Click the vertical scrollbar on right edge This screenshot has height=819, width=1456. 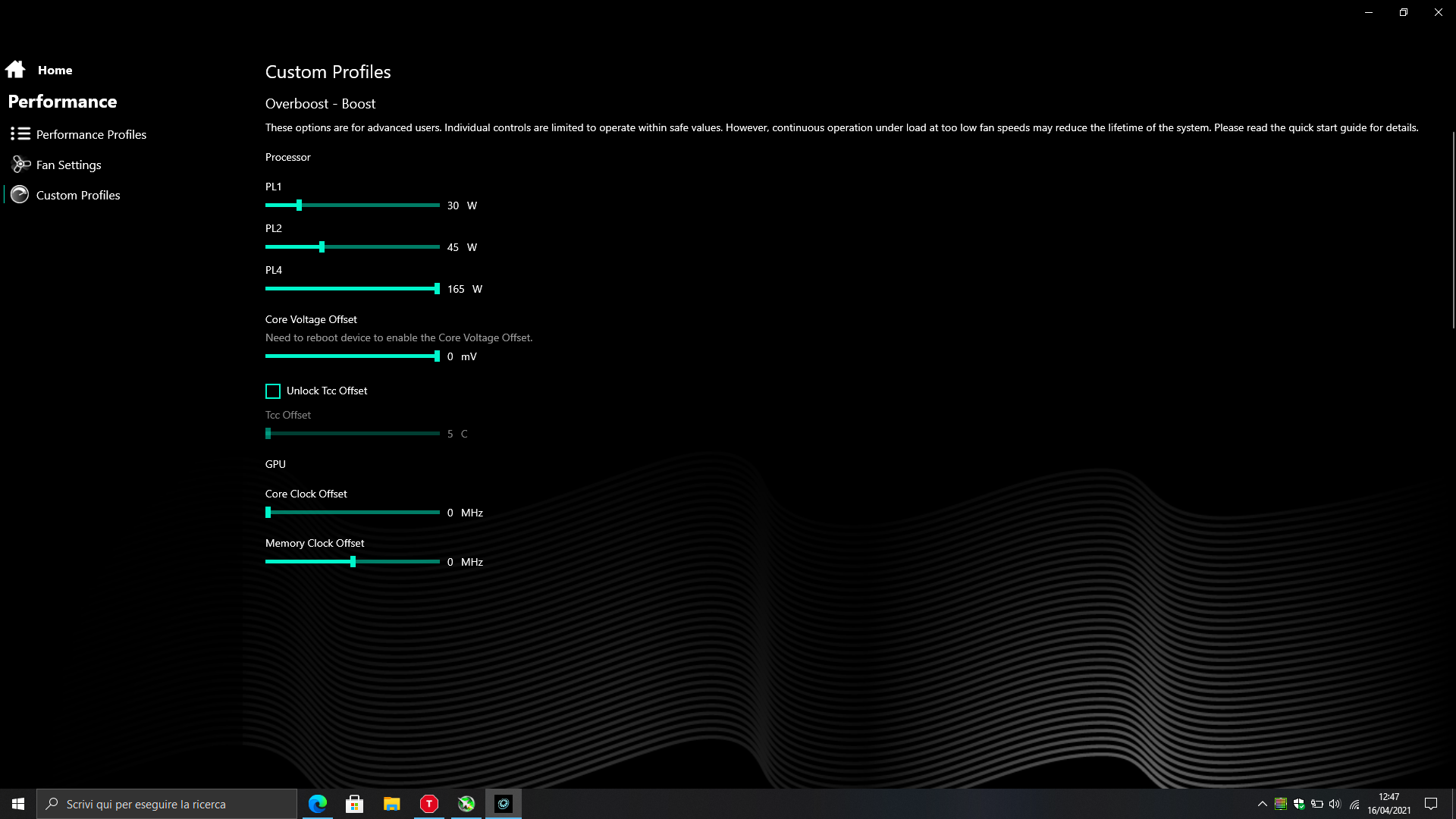[1453, 230]
